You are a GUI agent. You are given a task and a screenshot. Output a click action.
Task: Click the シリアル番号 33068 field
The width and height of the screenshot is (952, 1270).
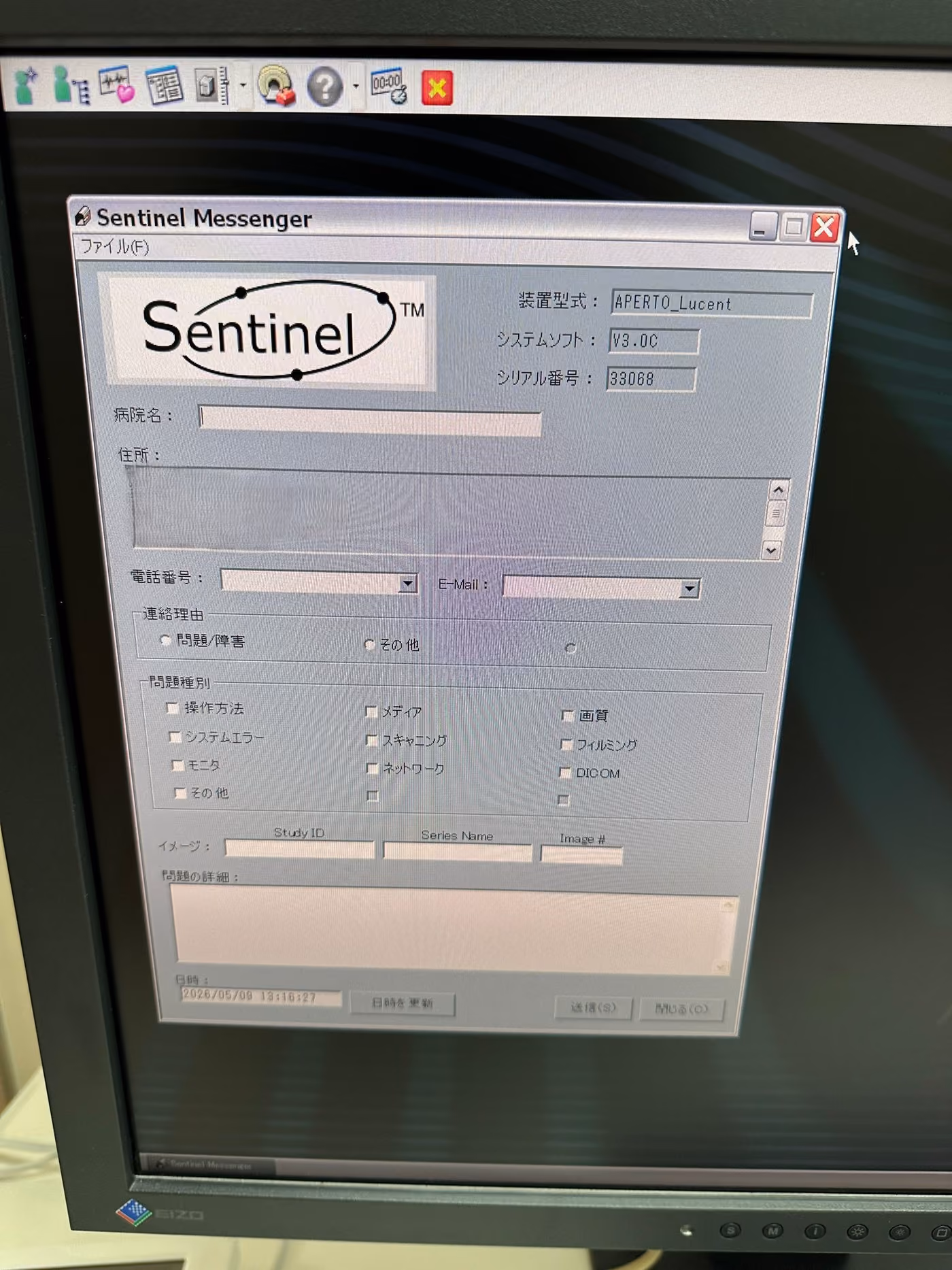coord(651,379)
